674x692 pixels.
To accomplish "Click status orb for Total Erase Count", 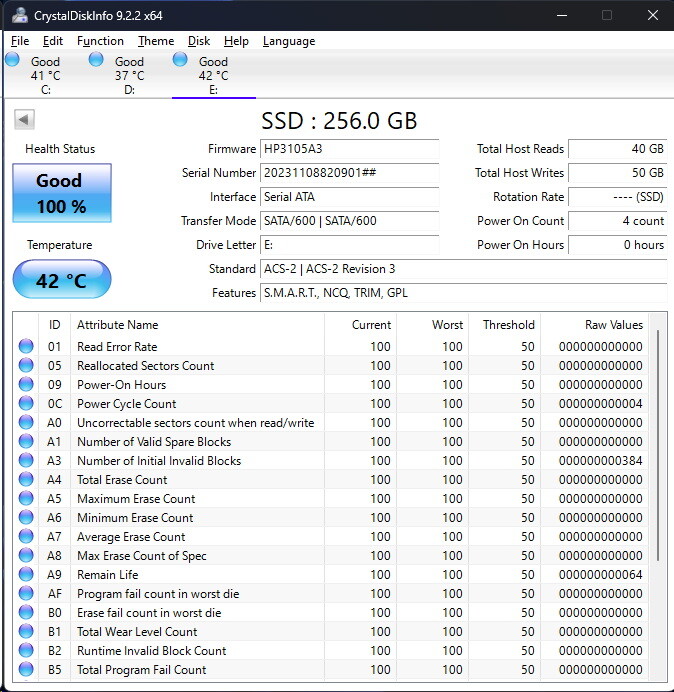I will (26, 480).
